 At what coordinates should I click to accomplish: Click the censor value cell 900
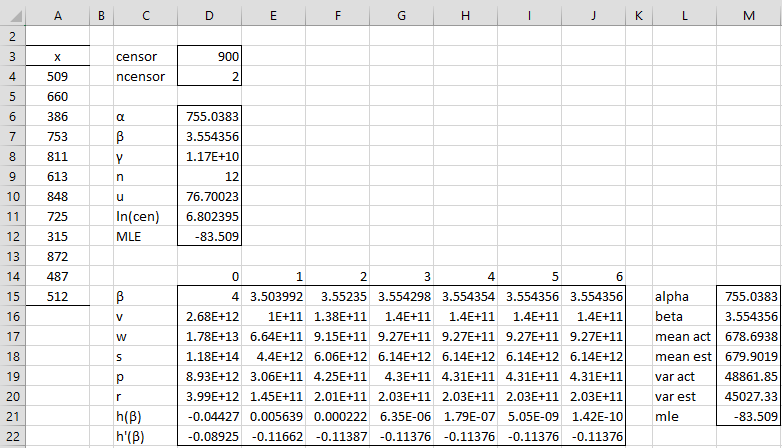click(209, 56)
